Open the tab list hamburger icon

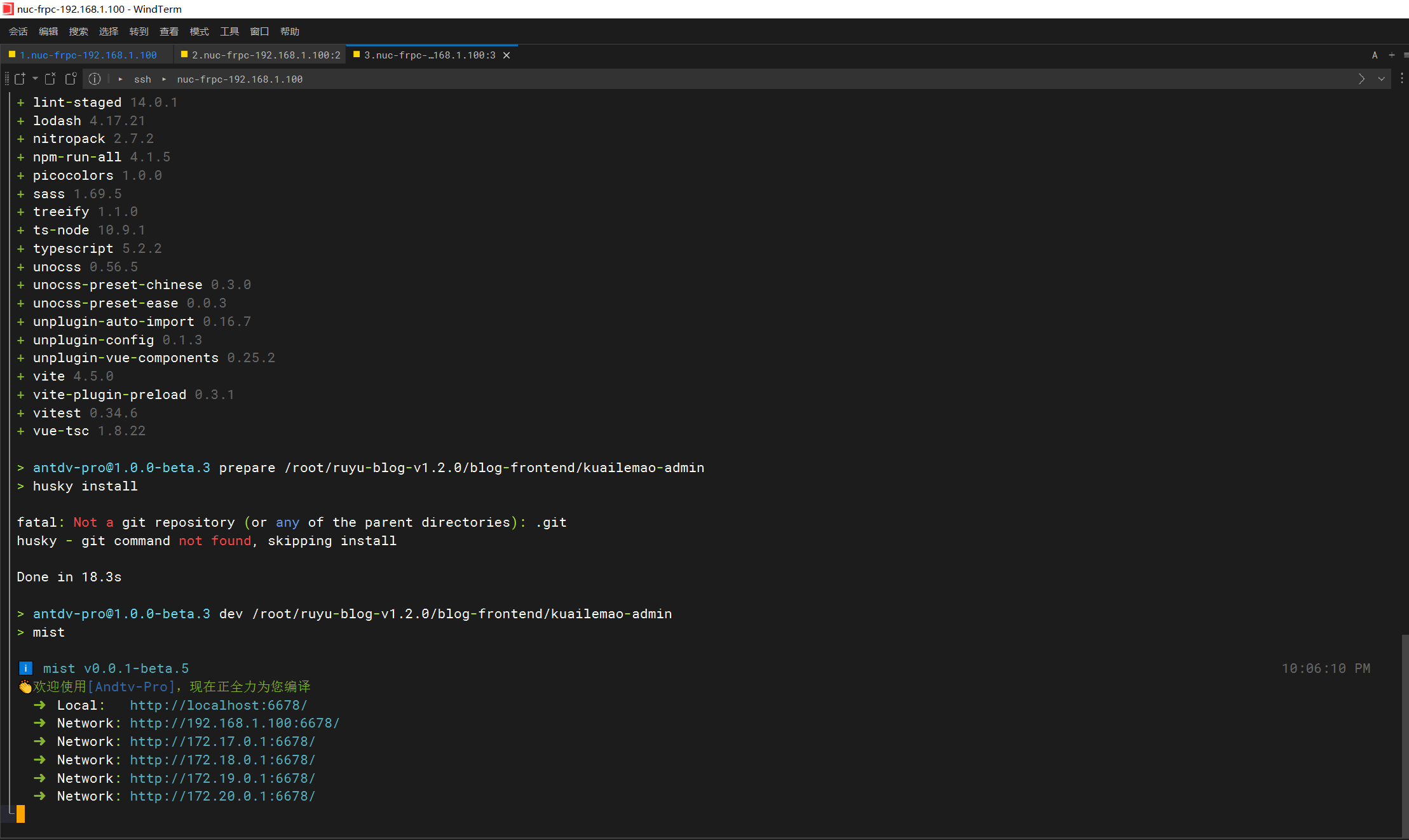pyautogui.click(x=1406, y=55)
